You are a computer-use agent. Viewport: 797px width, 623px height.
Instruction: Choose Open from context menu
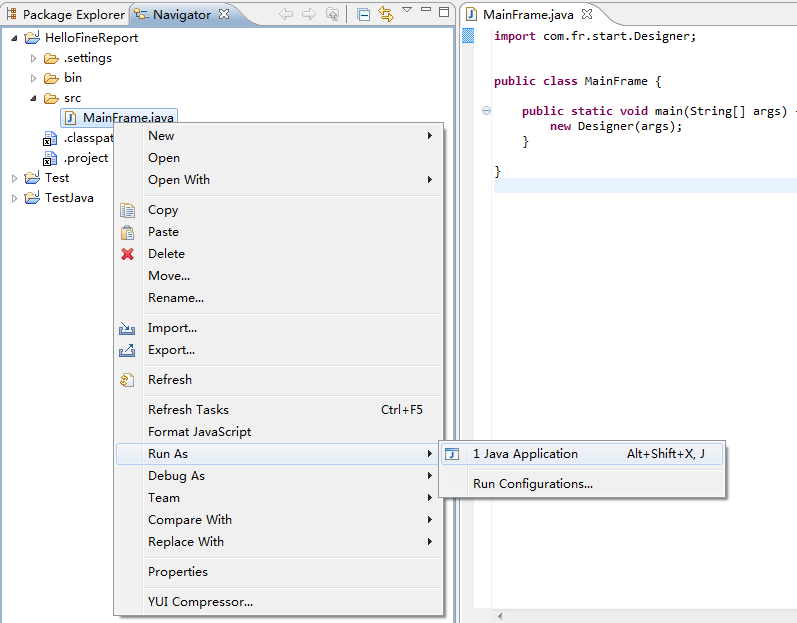(279, 158)
